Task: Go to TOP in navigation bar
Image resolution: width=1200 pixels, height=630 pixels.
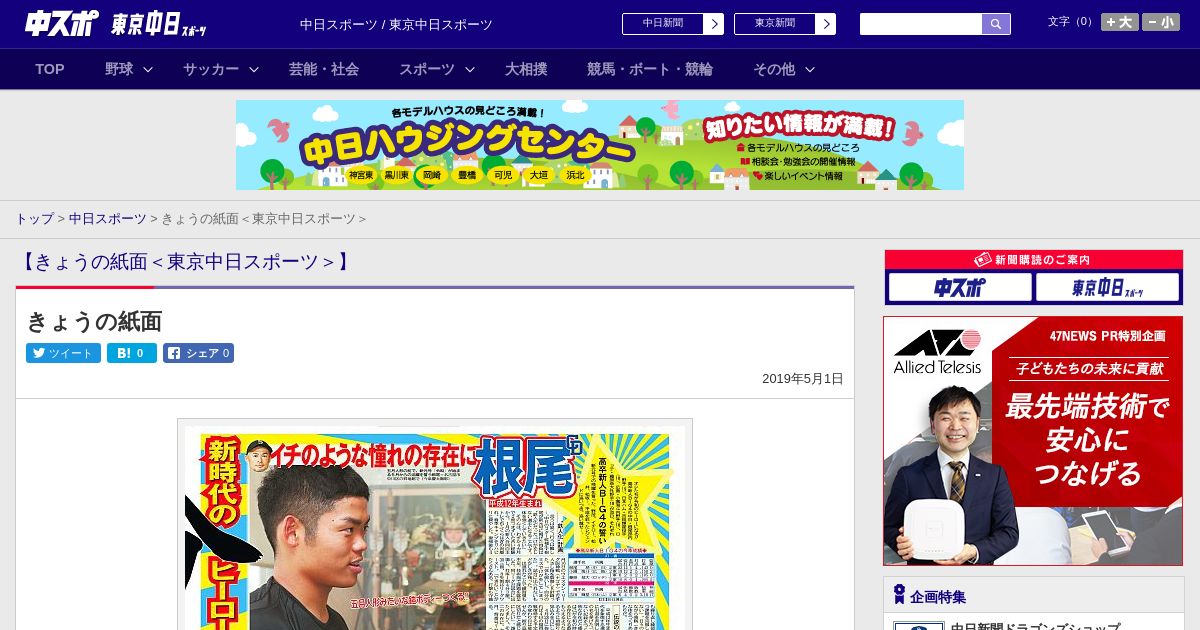Action: (x=50, y=69)
